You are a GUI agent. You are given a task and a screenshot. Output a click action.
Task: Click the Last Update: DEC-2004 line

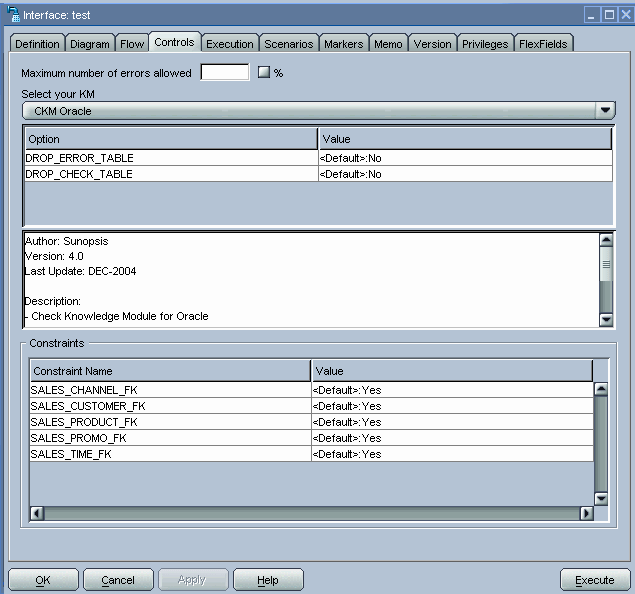(x=80, y=271)
